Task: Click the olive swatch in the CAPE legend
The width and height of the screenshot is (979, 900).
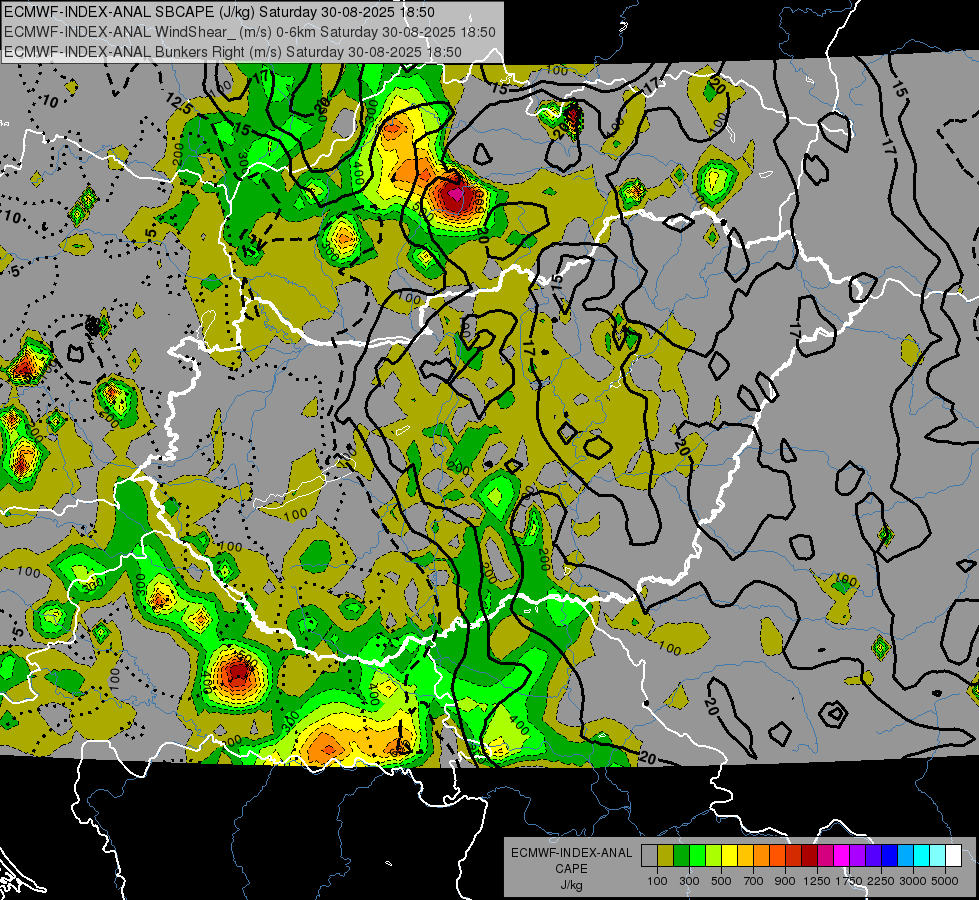Action: pyautogui.click(x=666, y=856)
